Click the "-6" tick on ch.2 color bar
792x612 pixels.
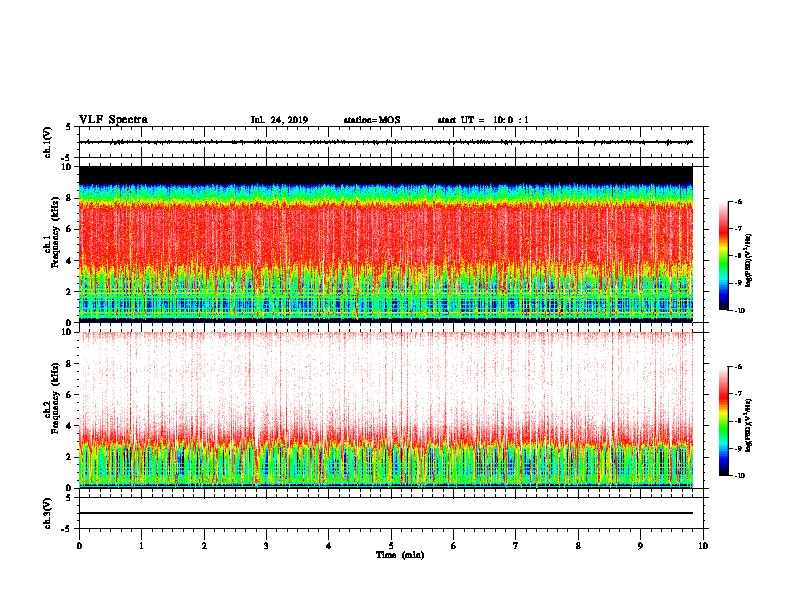pos(738,367)
